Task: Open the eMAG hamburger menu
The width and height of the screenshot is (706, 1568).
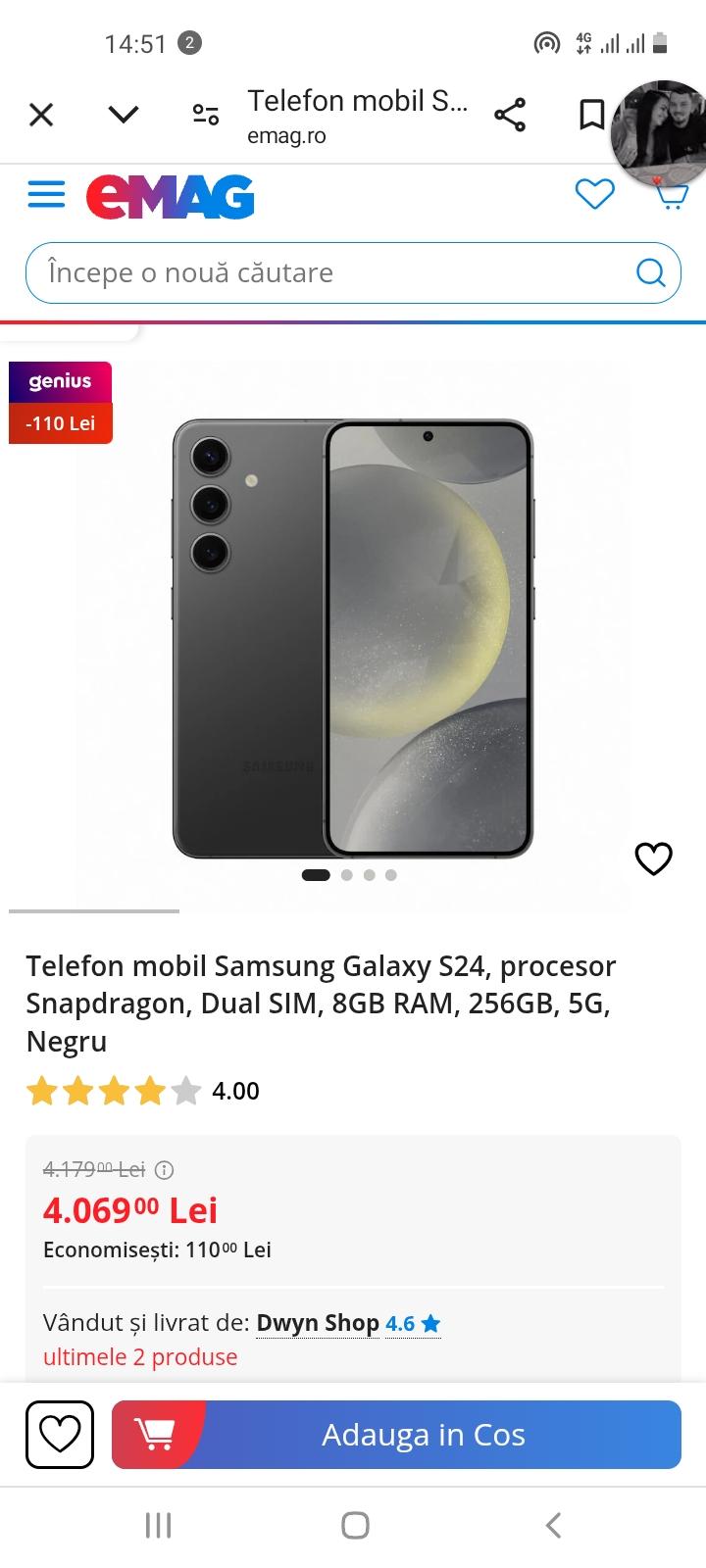Action: [x=46, y=194]
